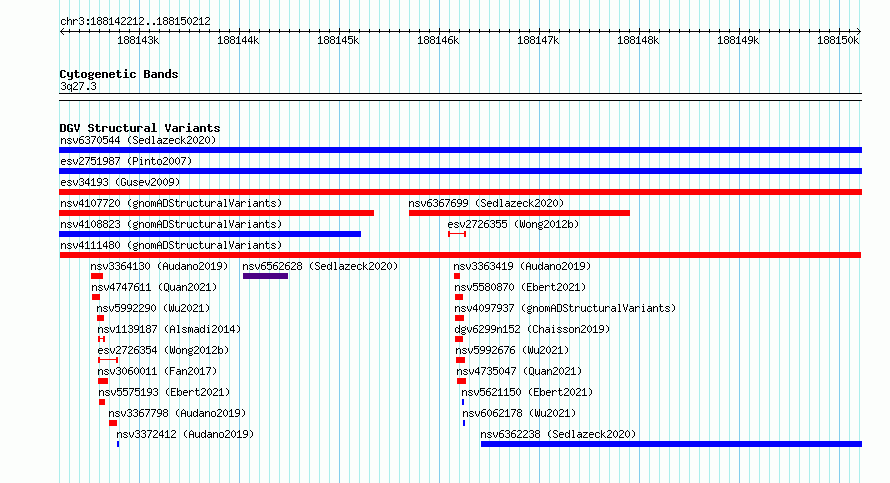This screenshot has width=890, height=483.
Task: Click the chr3:188142212..188150212 coordinate text
Action: (135, 21)
